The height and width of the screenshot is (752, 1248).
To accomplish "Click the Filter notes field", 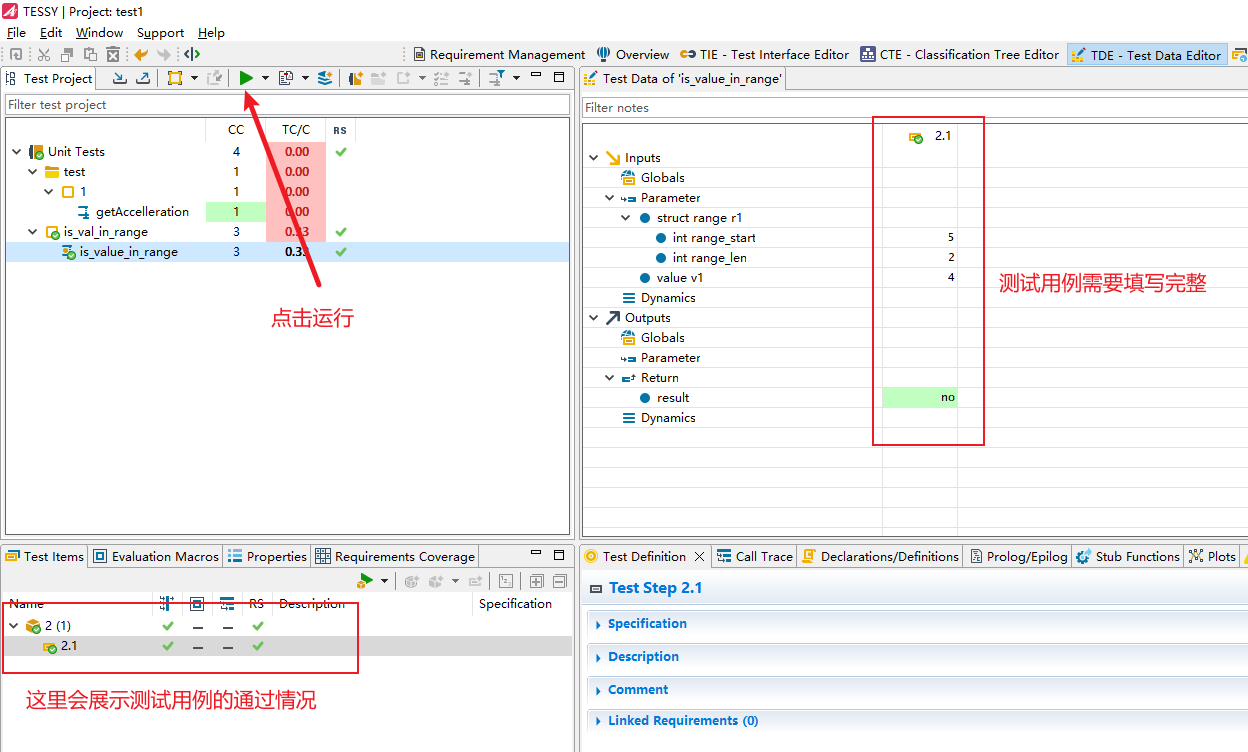I will (913, 108).
